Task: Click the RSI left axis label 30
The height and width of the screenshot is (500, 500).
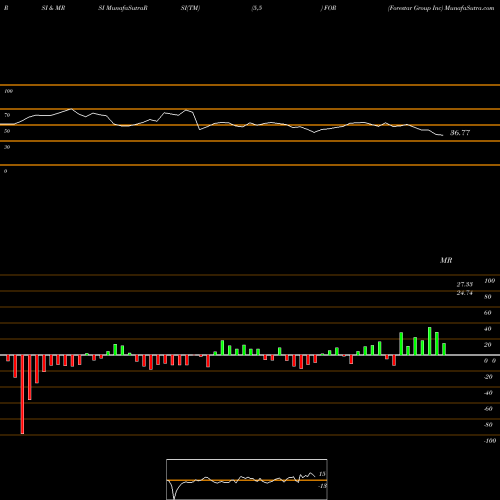Action: pos(7,147)
